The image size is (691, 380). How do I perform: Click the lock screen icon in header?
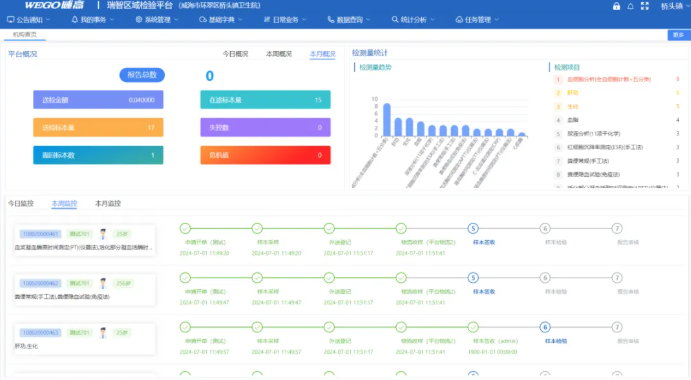[616, 6]
